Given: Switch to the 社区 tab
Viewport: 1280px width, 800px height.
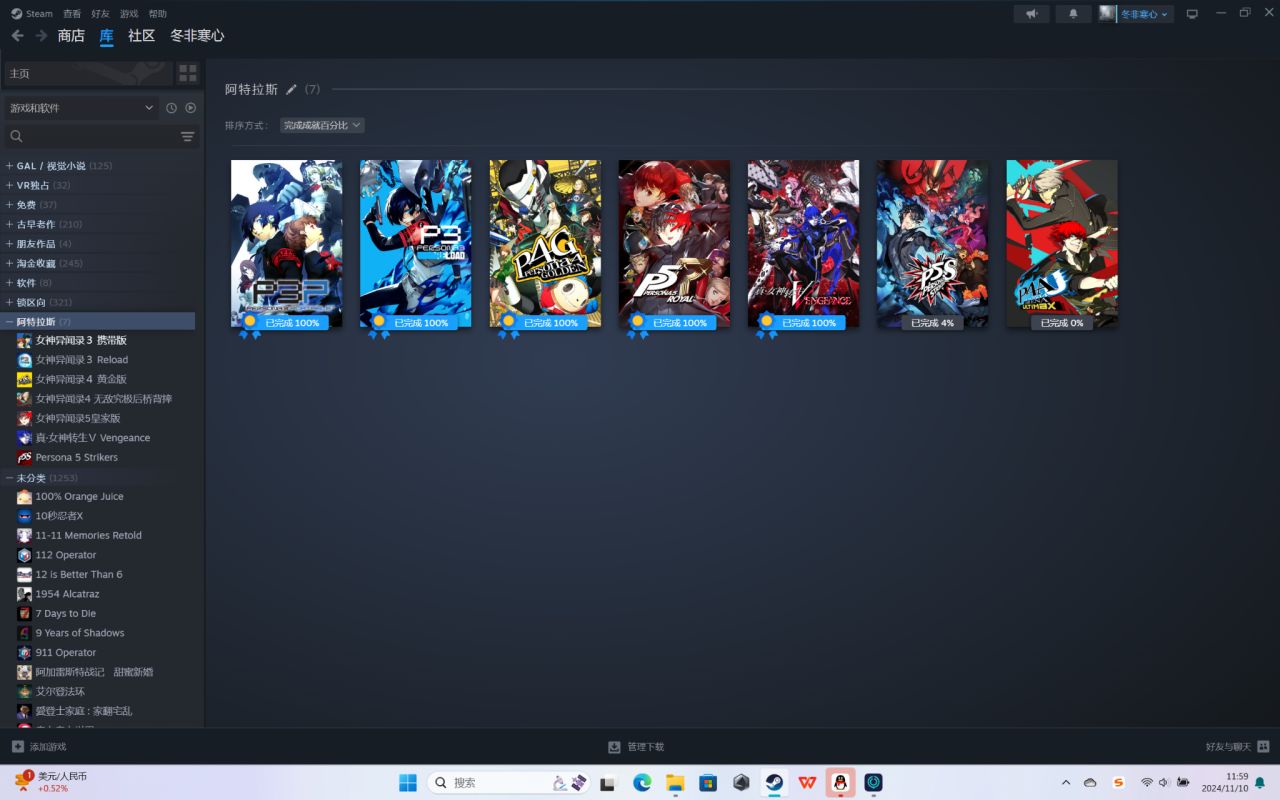Looking at the screenshot, I should tap(141, 36).
